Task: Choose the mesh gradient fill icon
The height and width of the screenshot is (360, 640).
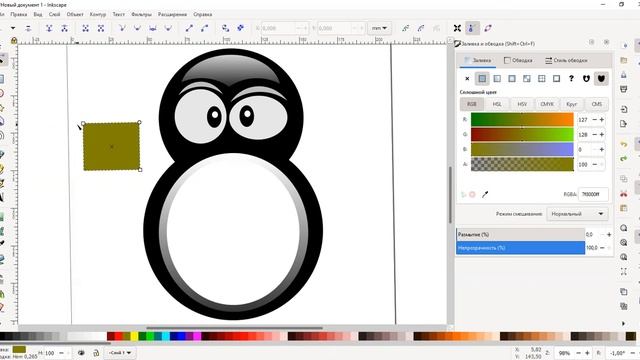Action: click(x=527, y=78)
